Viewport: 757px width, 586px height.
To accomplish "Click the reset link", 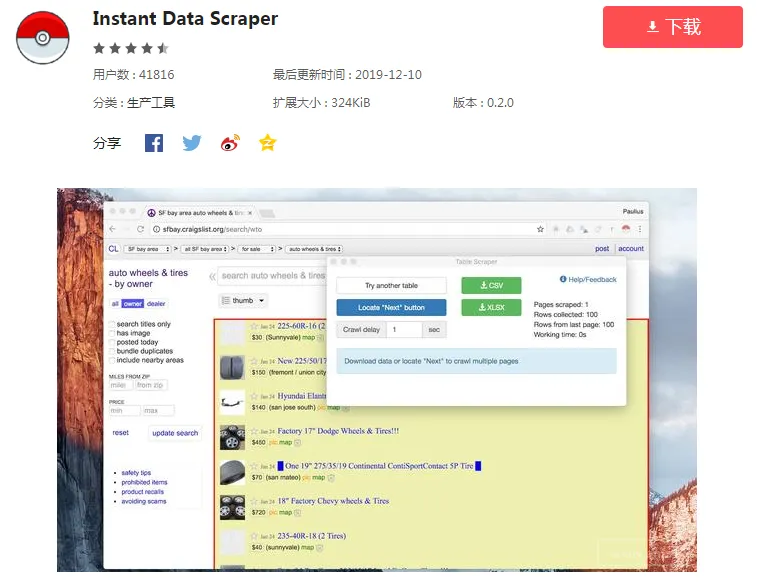I will click(121, 433).
